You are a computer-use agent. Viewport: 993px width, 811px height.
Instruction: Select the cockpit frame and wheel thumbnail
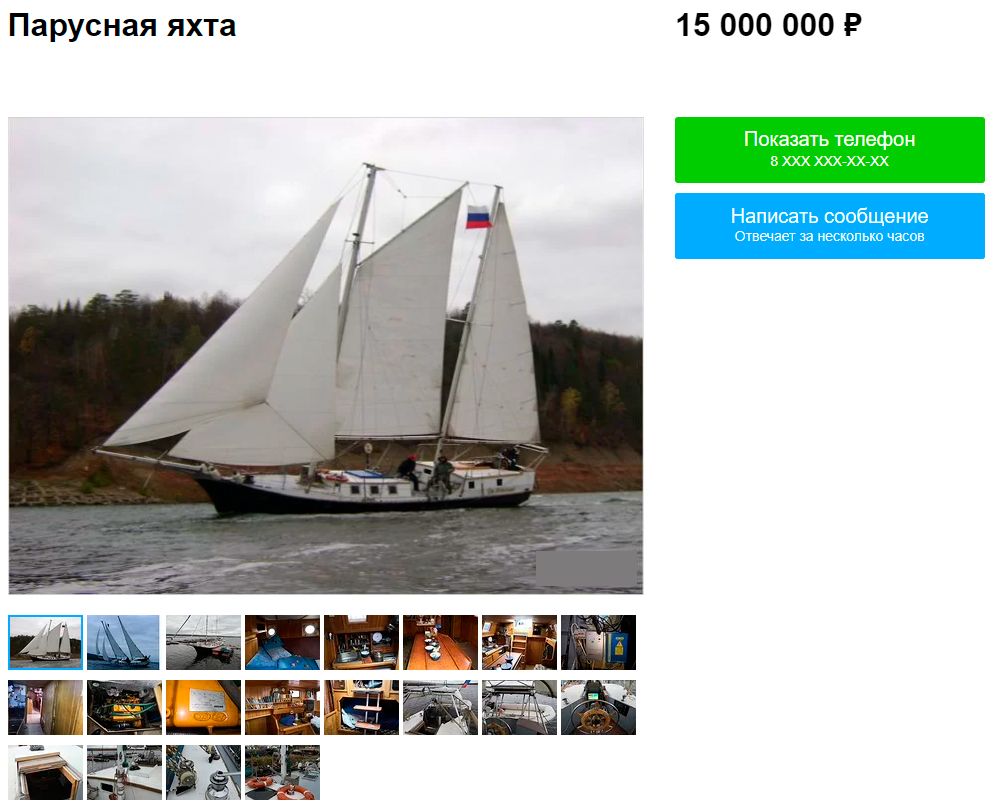519,707
